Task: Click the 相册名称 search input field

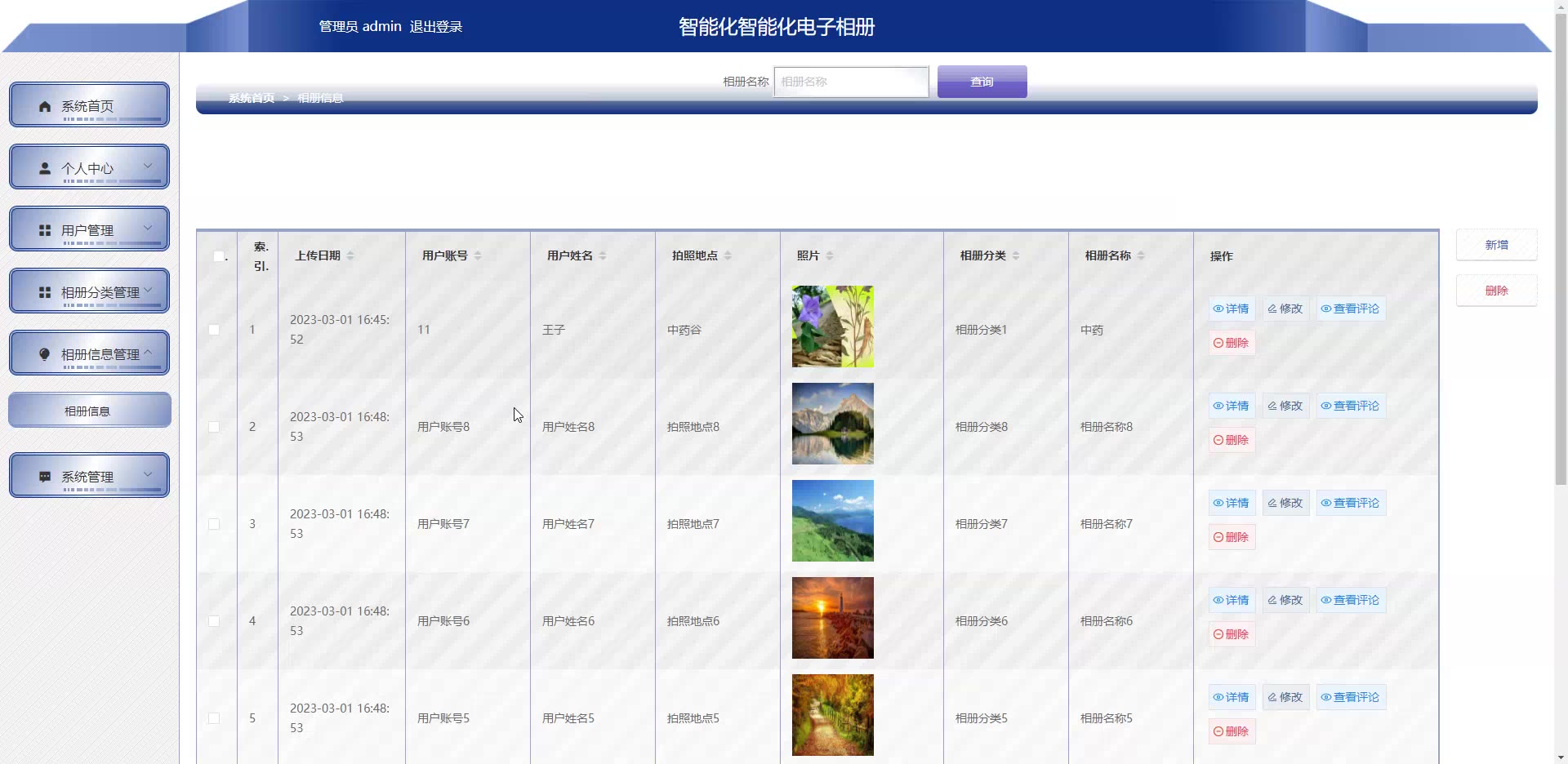Action: 851,82
